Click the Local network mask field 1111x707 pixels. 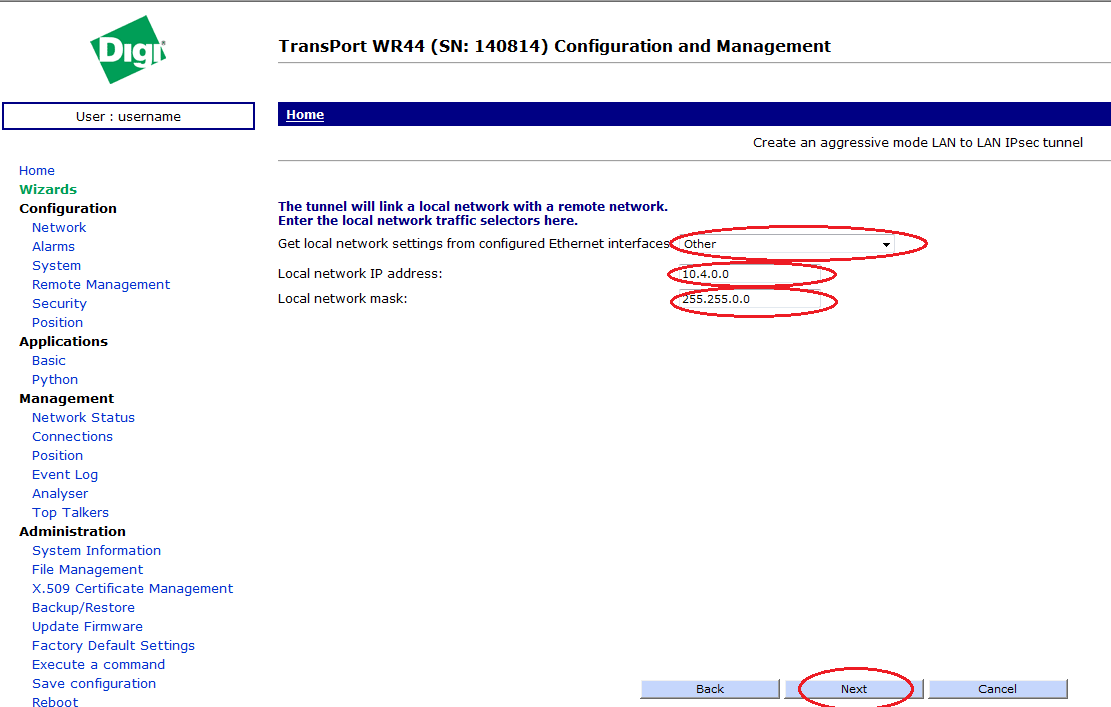tap(748, 299)
